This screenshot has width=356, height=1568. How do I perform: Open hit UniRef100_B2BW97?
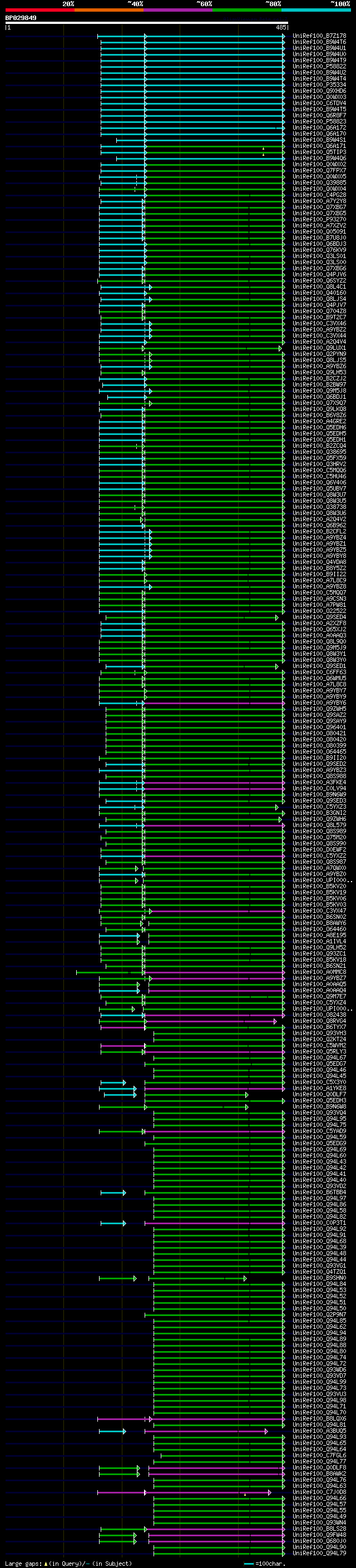coord(319,385)
